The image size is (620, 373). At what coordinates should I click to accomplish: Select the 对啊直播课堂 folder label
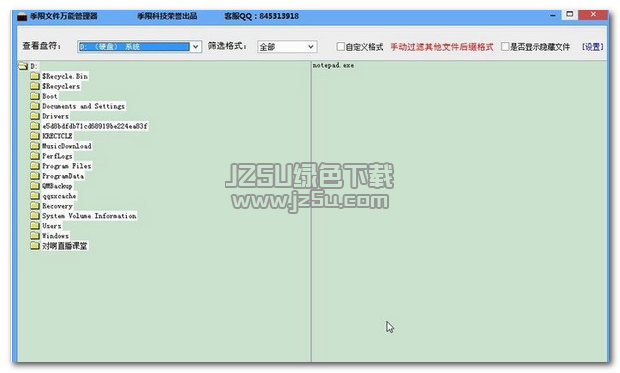(65, 246)
